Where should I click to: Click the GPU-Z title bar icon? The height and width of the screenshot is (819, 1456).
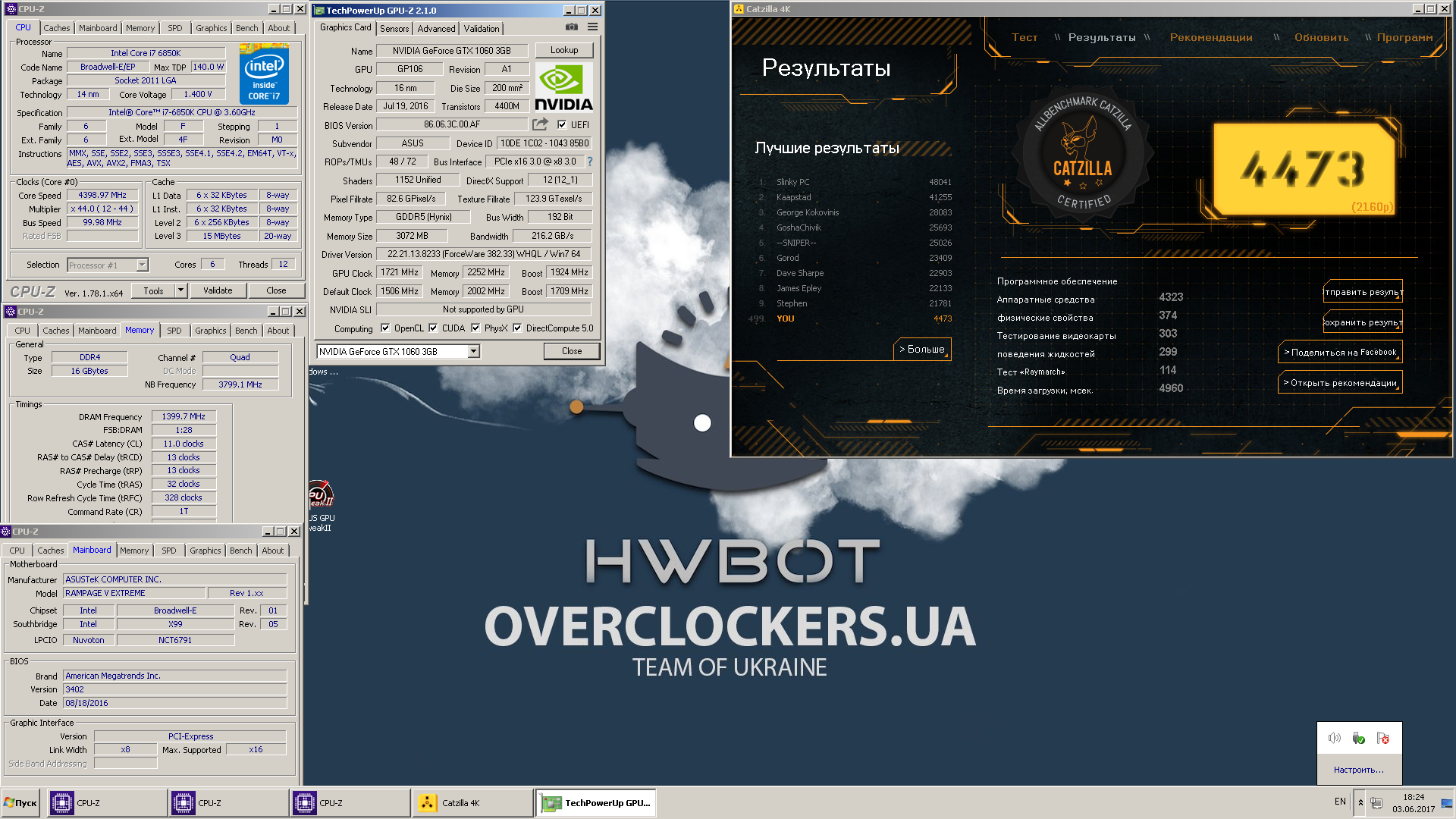point(319,11)
